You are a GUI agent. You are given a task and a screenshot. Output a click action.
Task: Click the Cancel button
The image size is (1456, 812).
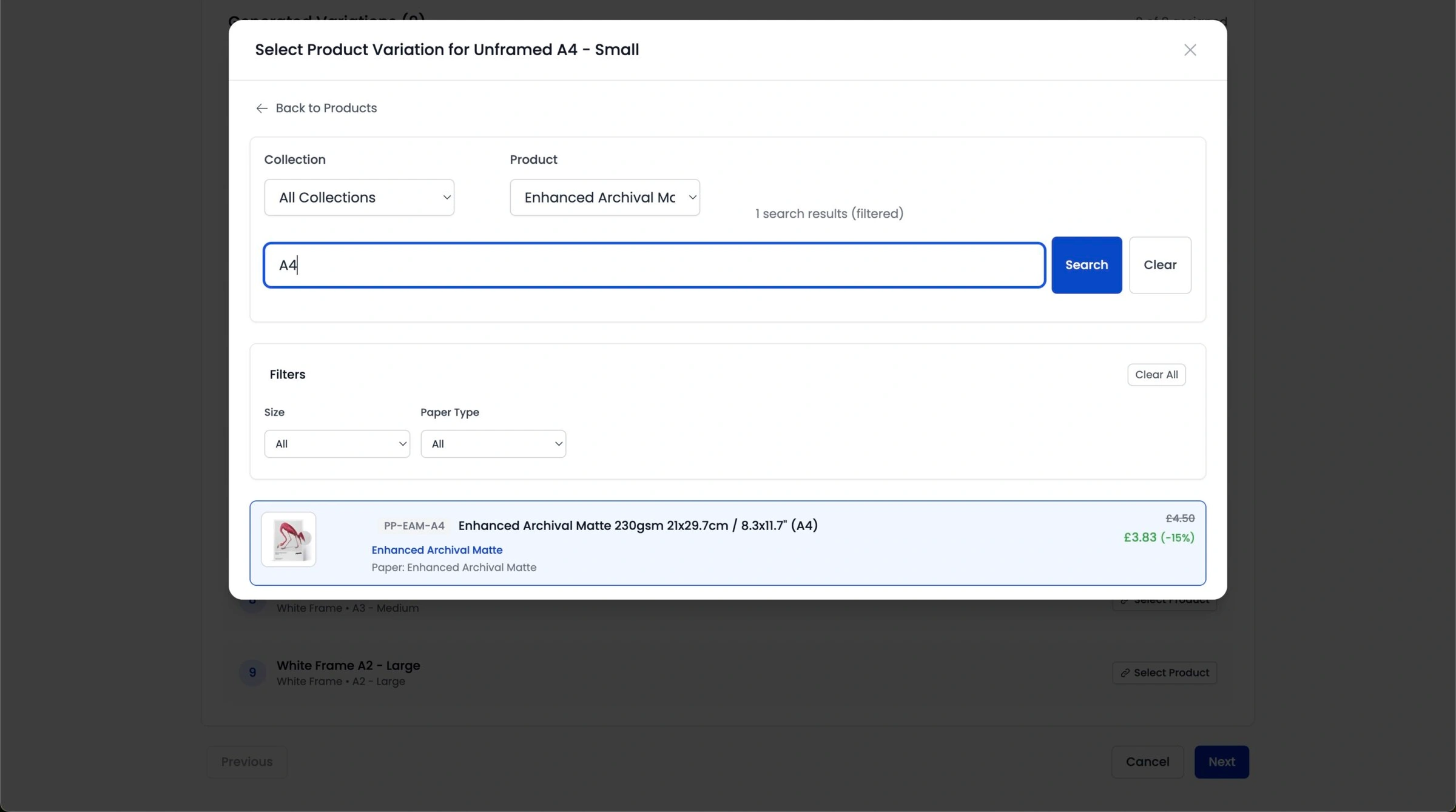click(1147, 762)
